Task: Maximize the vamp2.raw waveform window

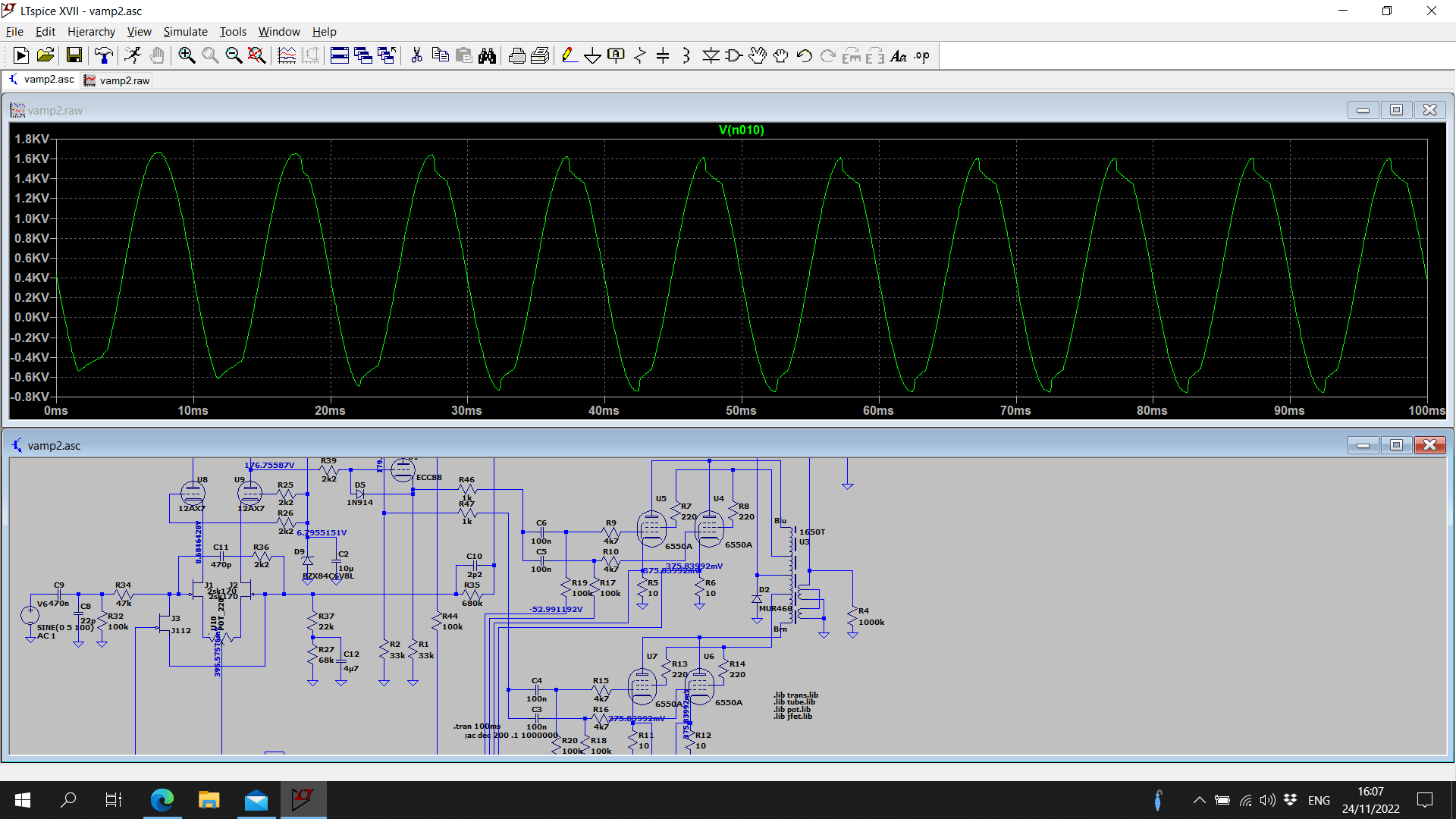Action: [x=1396, y=110]
